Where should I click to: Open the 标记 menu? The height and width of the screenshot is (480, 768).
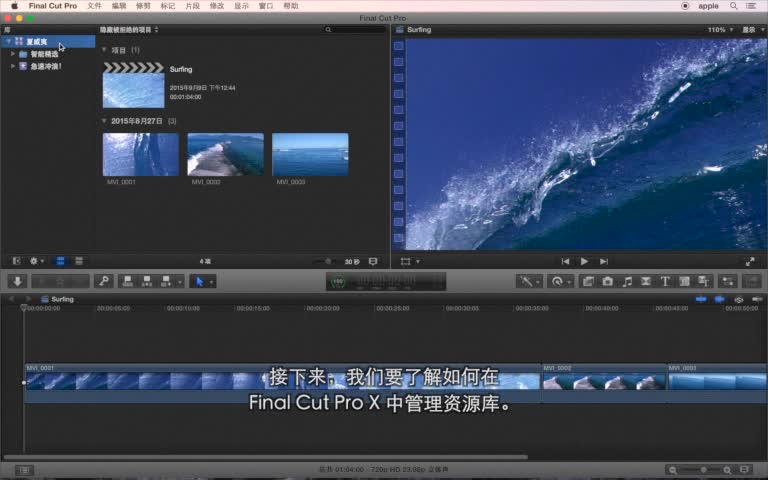pos(168,6)
